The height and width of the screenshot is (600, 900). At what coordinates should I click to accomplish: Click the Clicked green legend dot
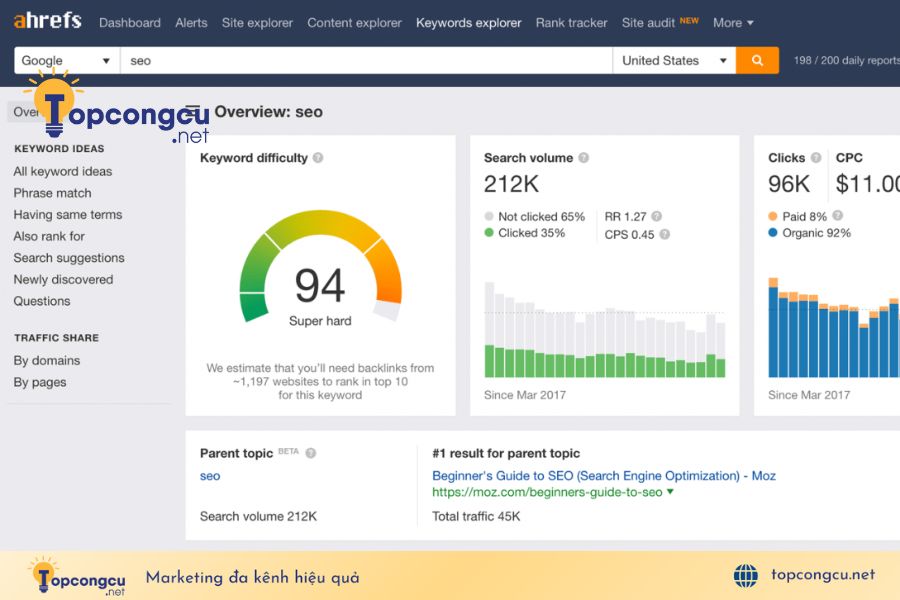pyautogui.click(x=489, y=233)
